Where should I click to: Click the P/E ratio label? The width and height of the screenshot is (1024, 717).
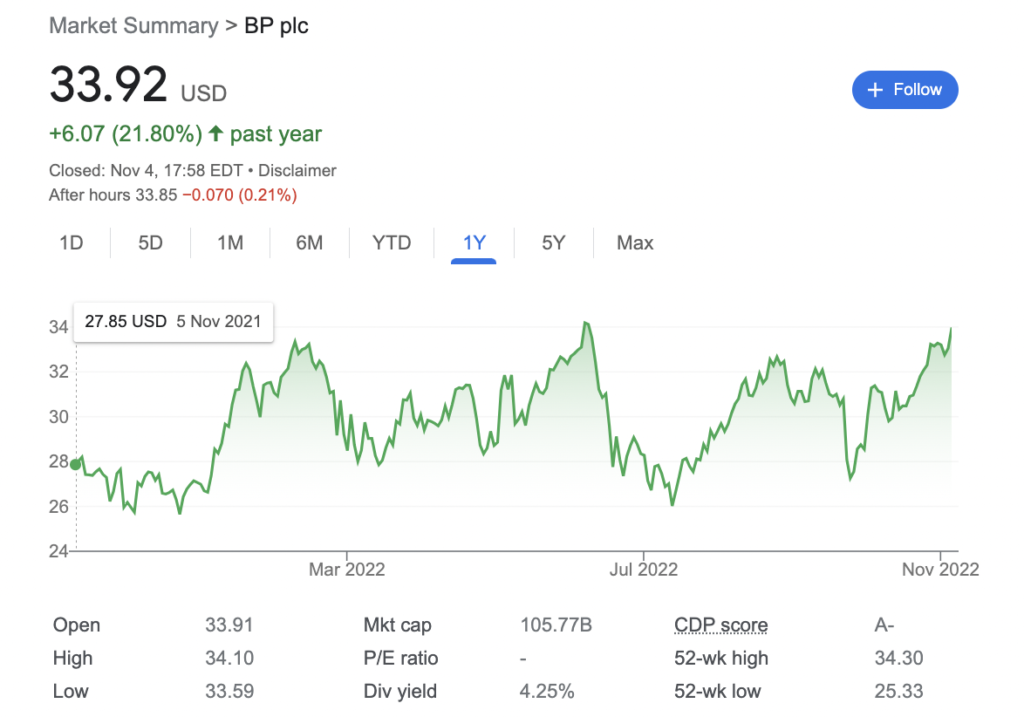(400, 658)
